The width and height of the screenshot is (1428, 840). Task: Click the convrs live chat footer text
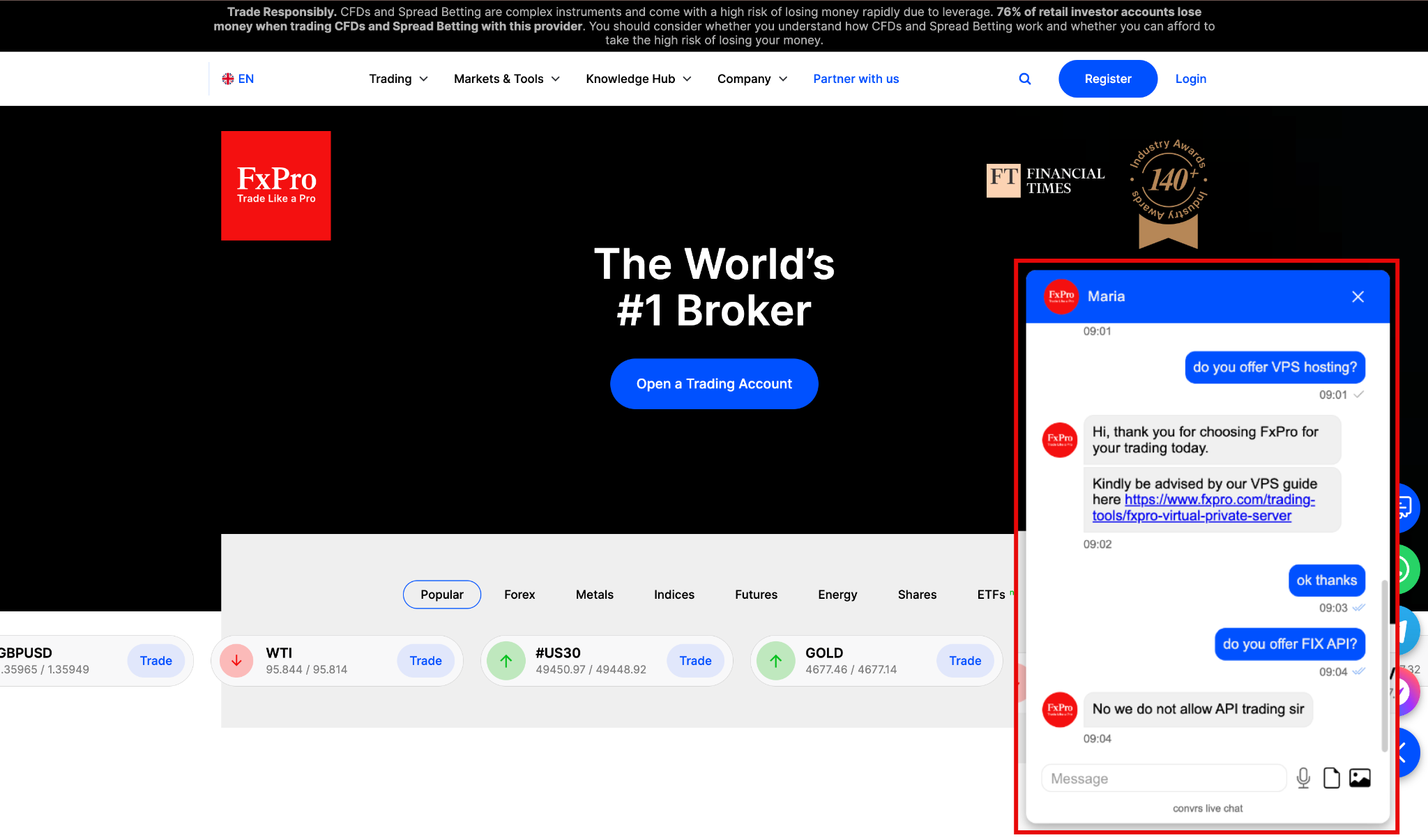point(1208,809)
